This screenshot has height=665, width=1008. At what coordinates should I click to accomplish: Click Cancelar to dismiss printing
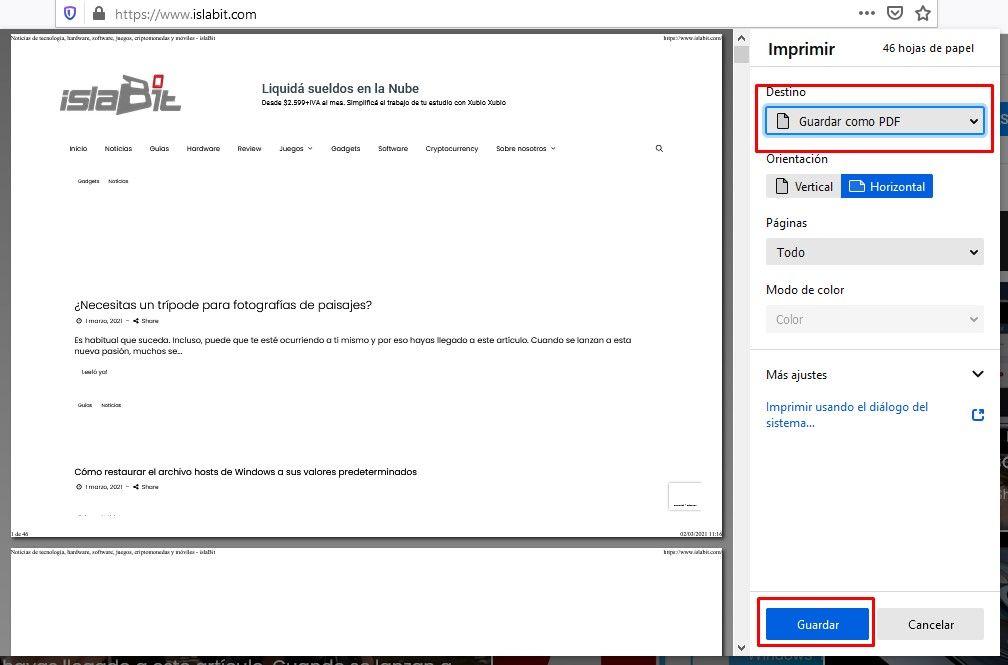[x=930, y=623]
